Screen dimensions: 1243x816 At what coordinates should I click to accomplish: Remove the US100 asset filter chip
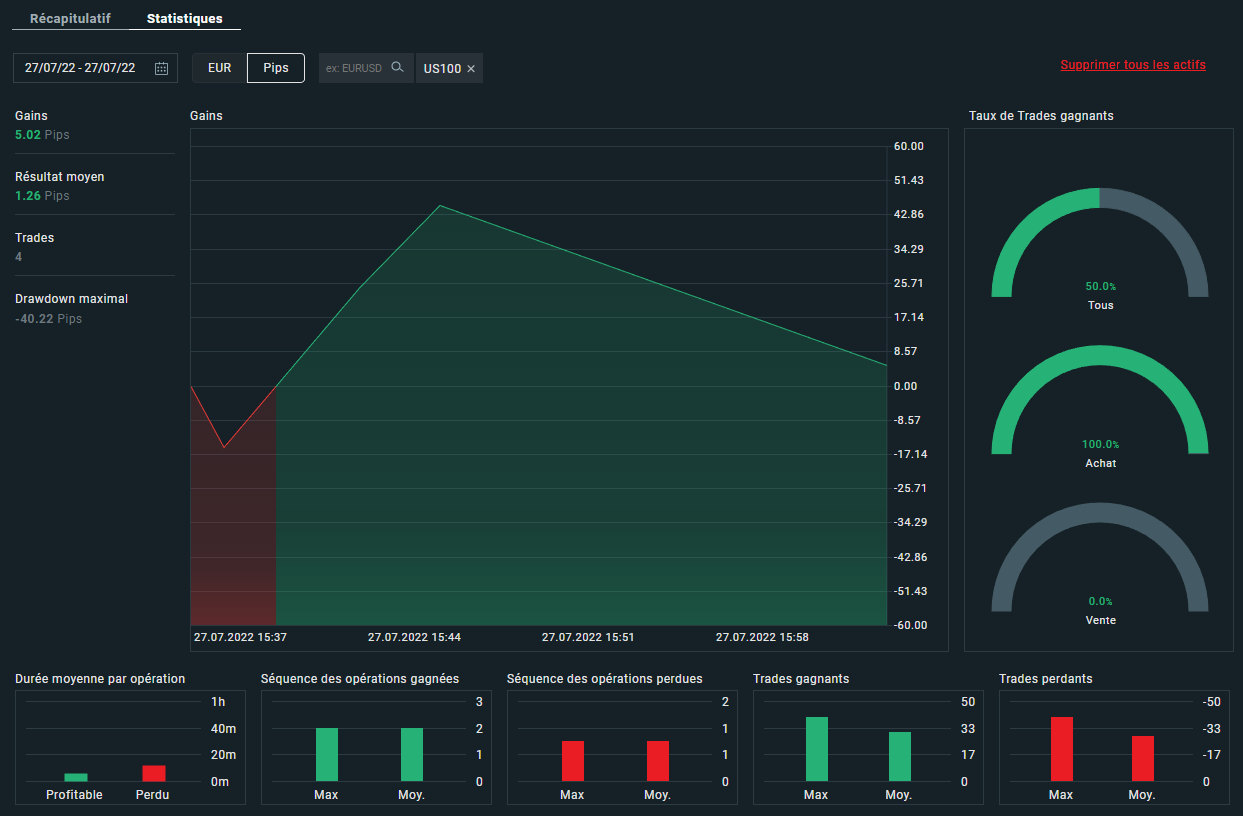471,69
